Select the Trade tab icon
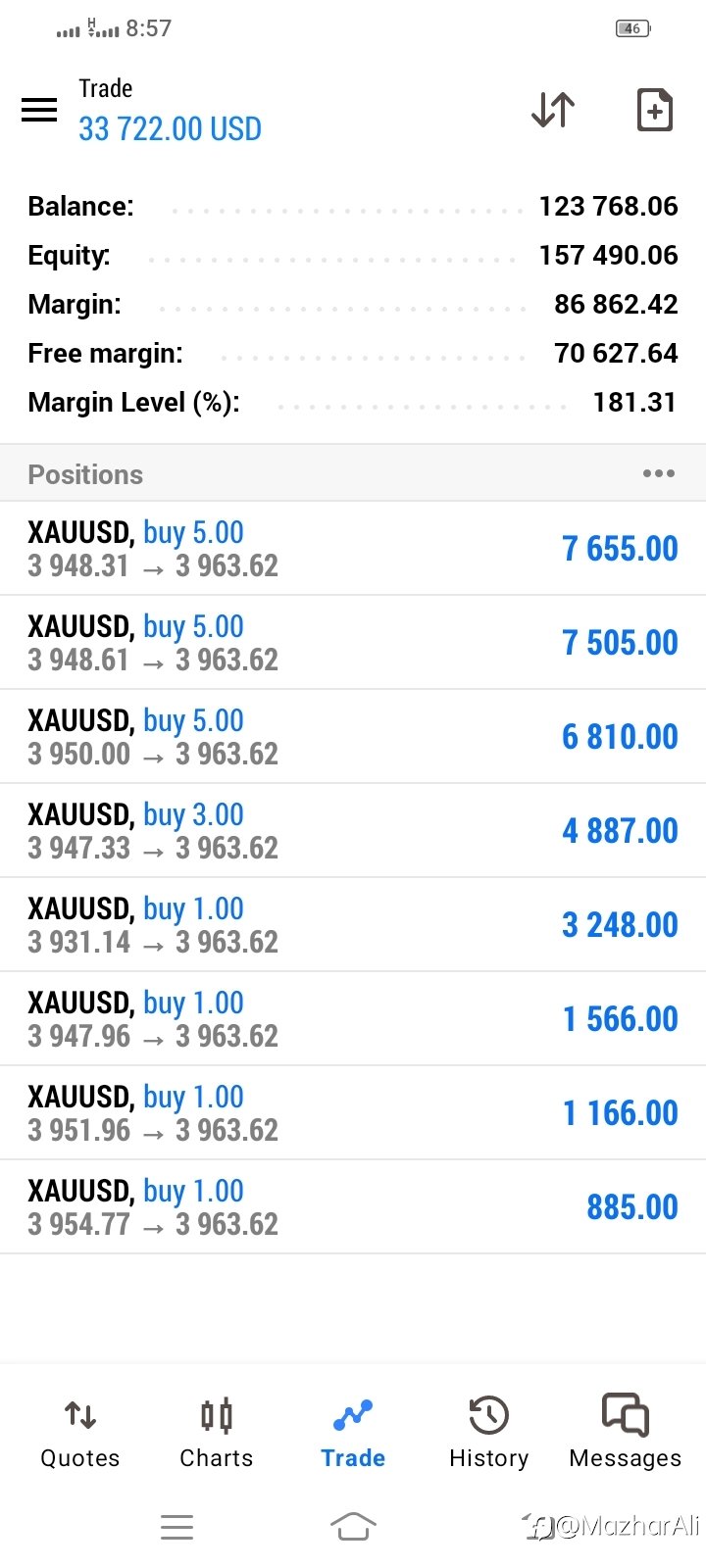 tap(353, 1416)
